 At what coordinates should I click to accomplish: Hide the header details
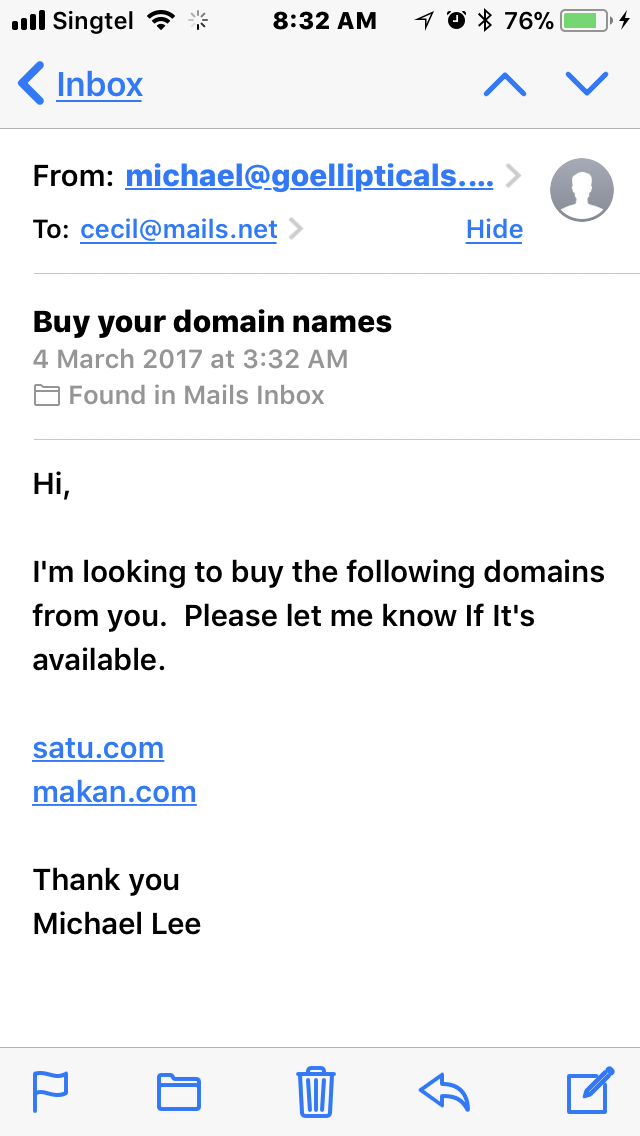click(x=494, y=230)
